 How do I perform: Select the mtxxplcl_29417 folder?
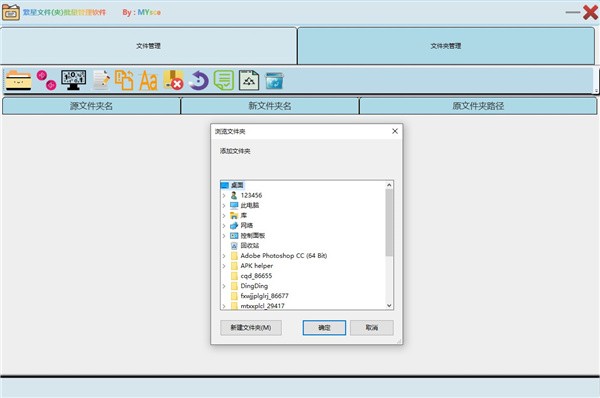coord(262,306)
